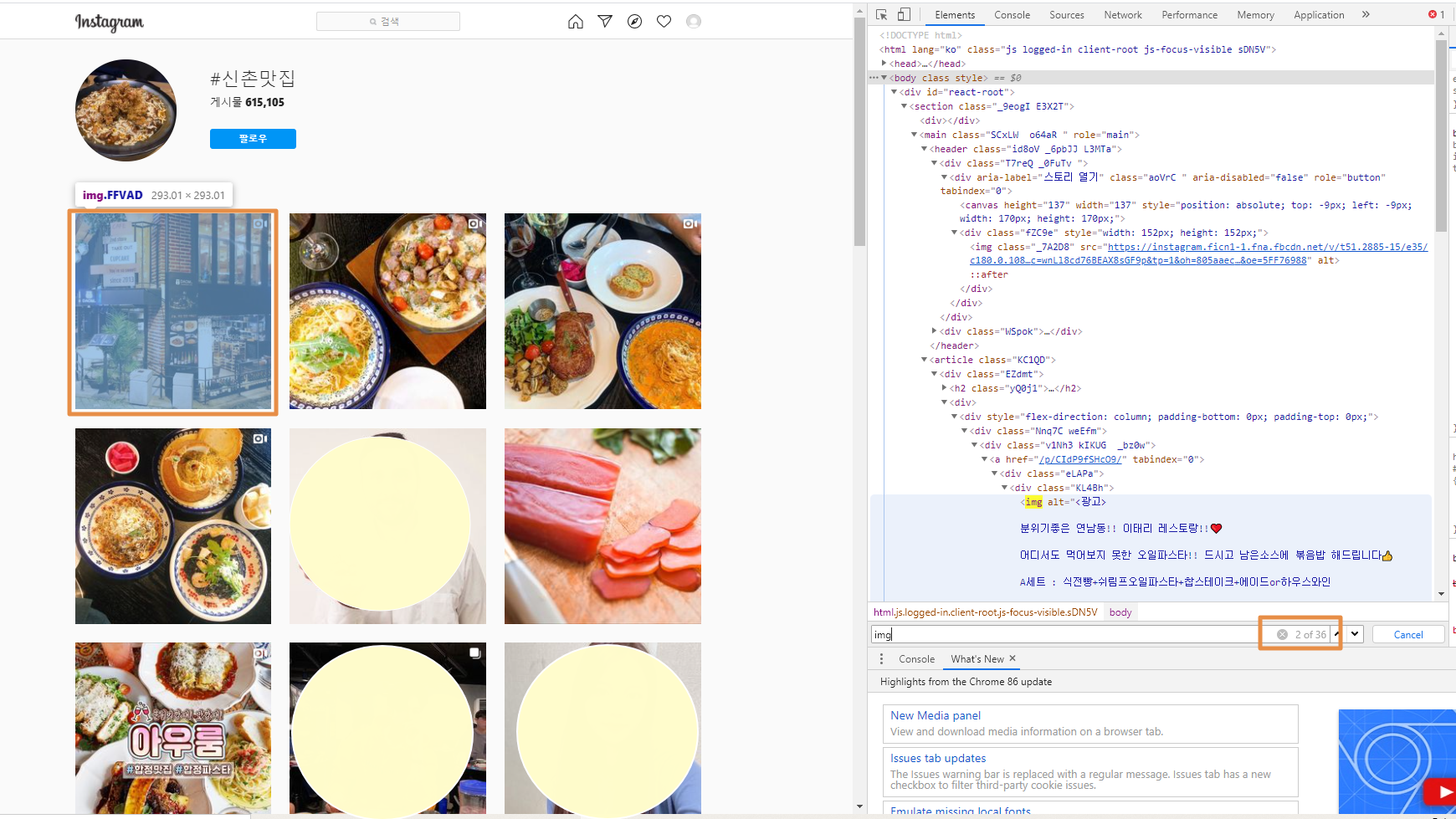
Task: Go to previous search result arrow
Action: point(1337,634)
